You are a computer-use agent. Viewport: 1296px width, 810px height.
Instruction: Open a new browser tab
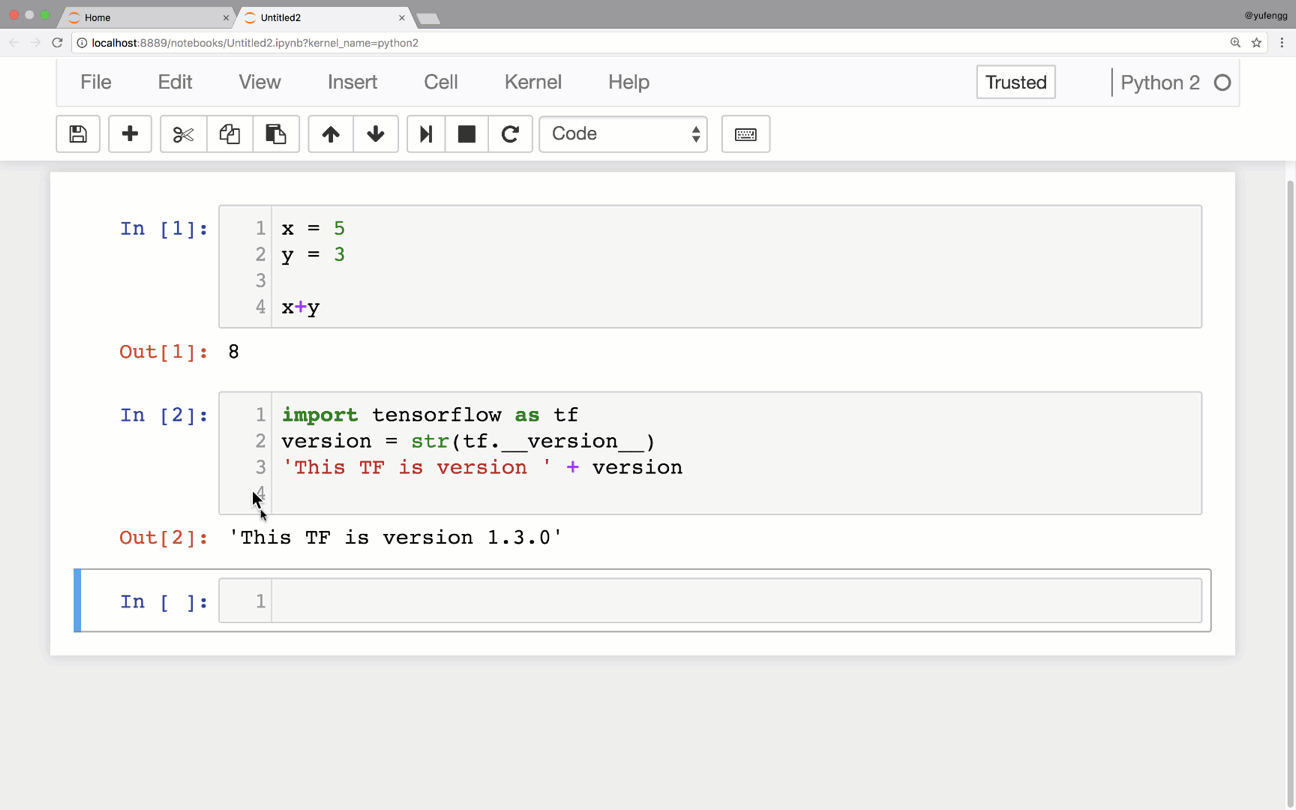pos(428,19)
